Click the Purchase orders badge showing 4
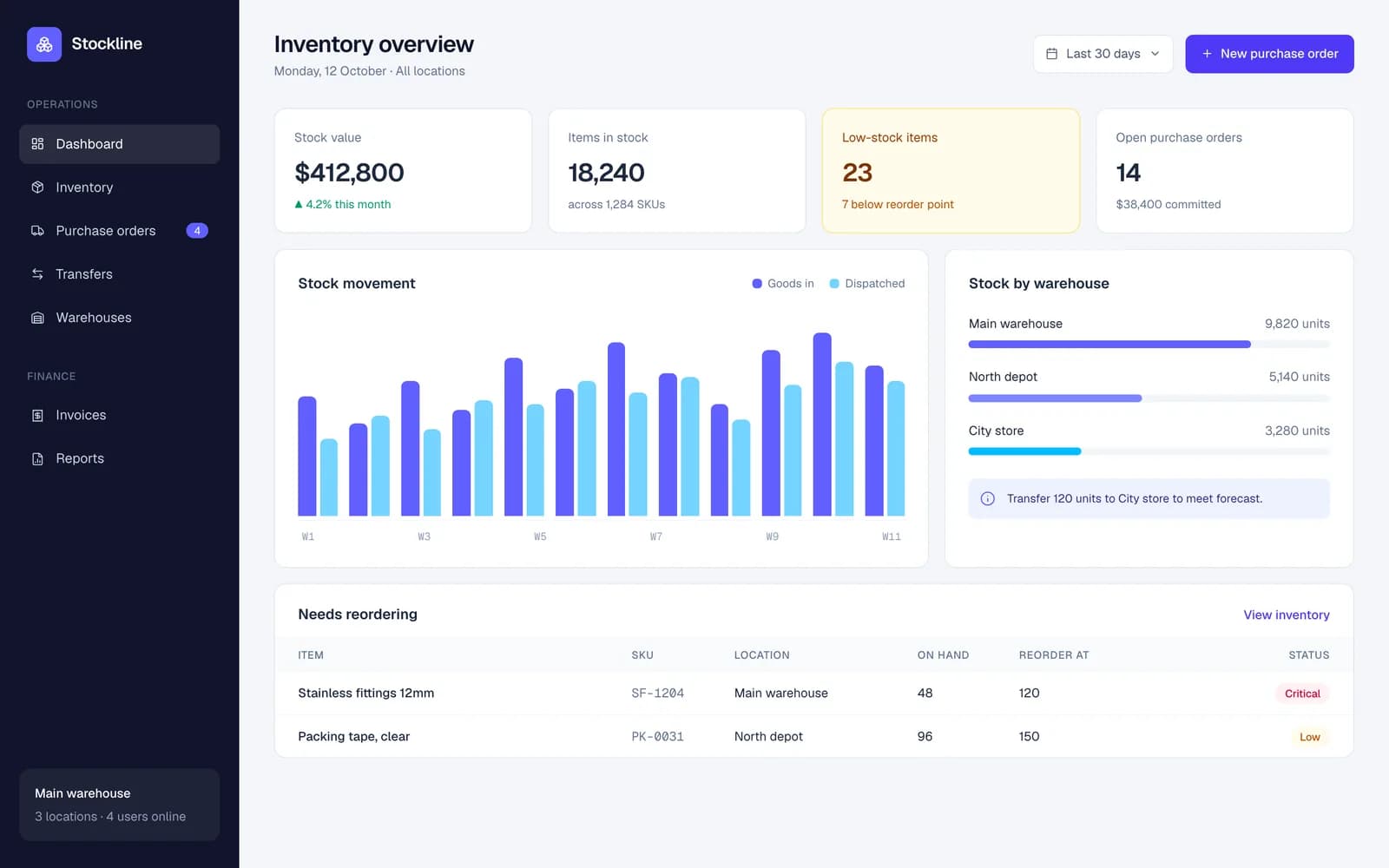Screen dimensions: 1389x868 tap(197, 231)
